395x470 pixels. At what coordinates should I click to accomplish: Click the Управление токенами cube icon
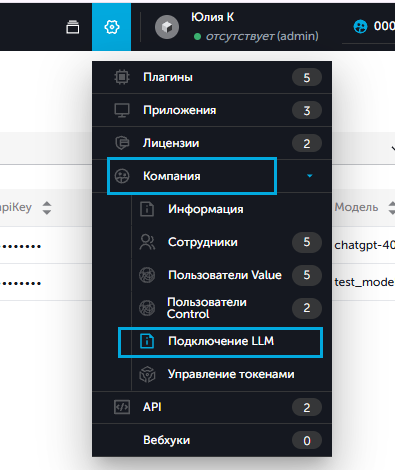pyautogui.click(x=147, y=374)
